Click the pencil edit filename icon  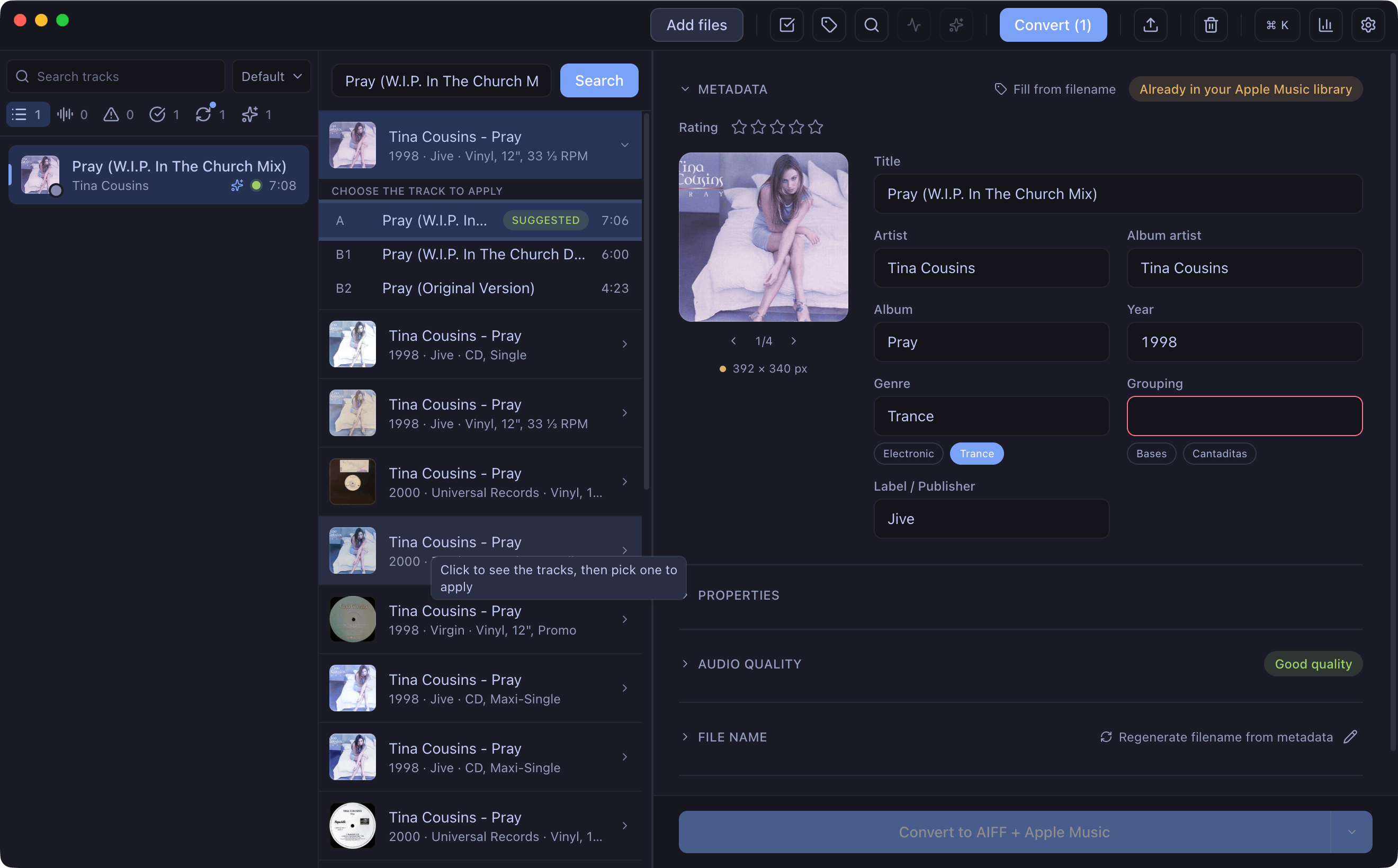1350,737
